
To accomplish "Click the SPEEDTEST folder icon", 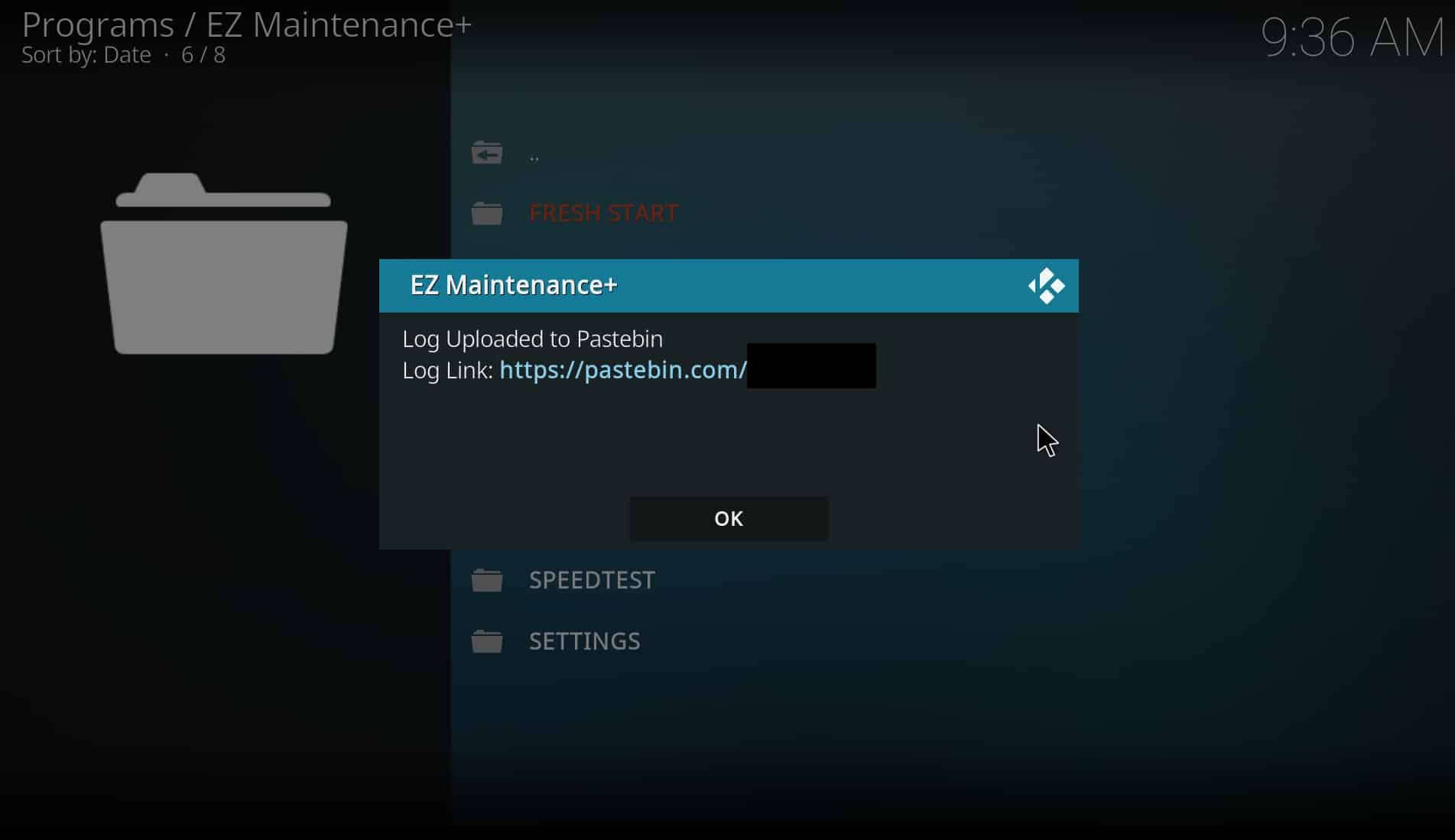I will click(x=487, y=580).
